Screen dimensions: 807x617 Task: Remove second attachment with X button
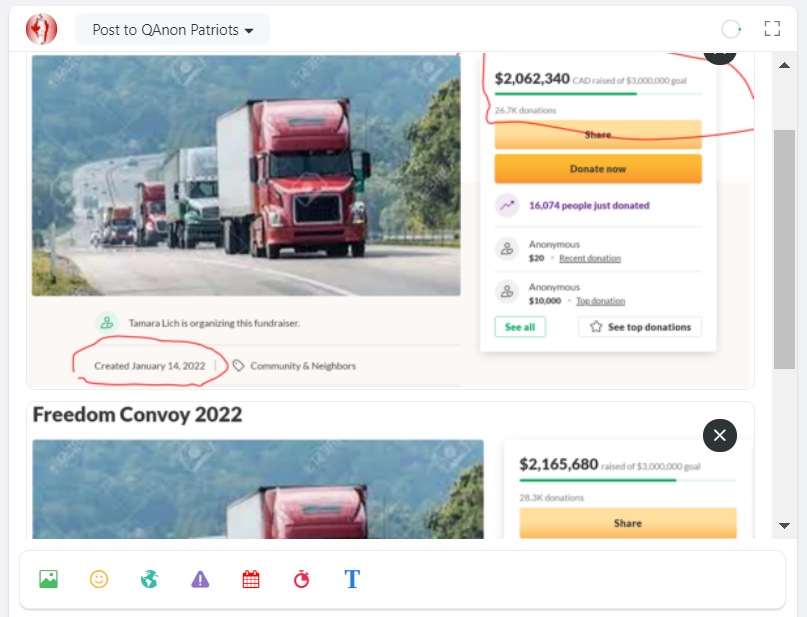720,435
